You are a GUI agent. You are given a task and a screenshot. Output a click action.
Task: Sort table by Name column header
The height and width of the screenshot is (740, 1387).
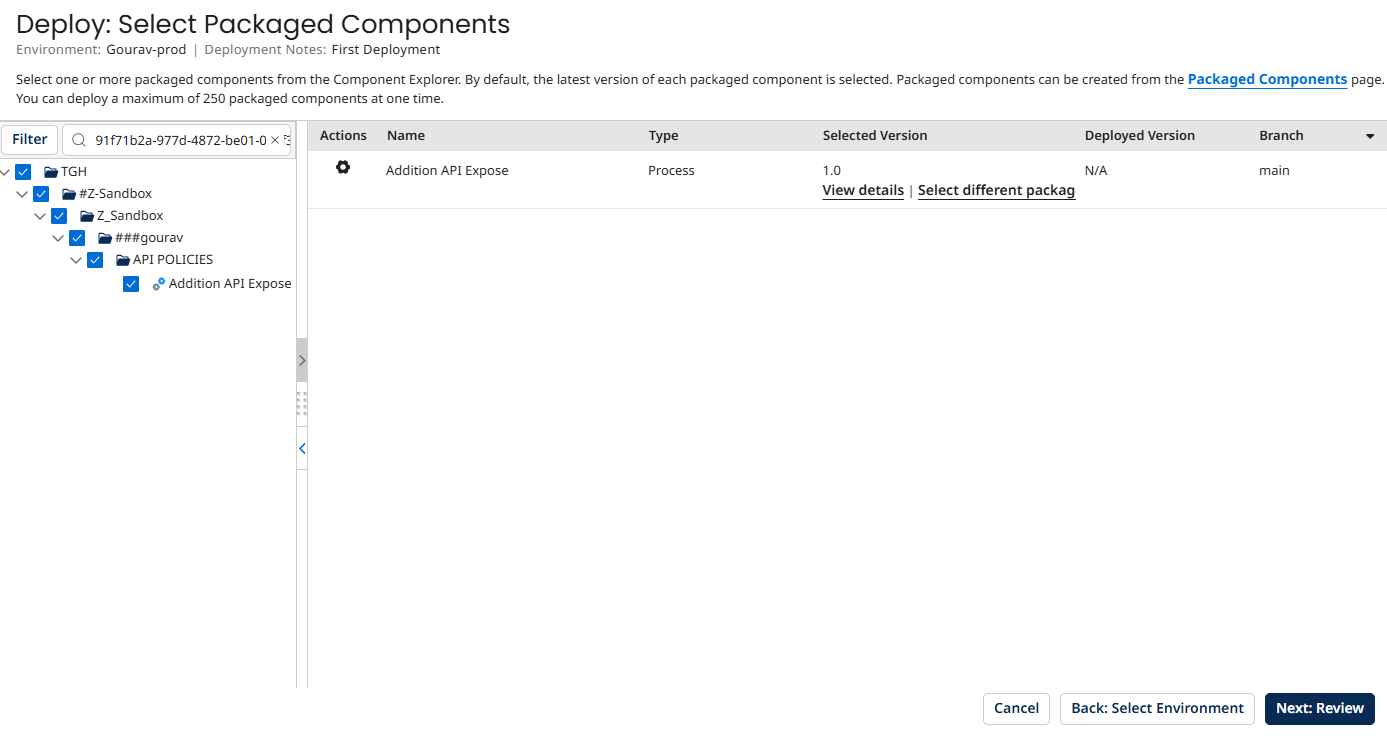click(405, 136)
